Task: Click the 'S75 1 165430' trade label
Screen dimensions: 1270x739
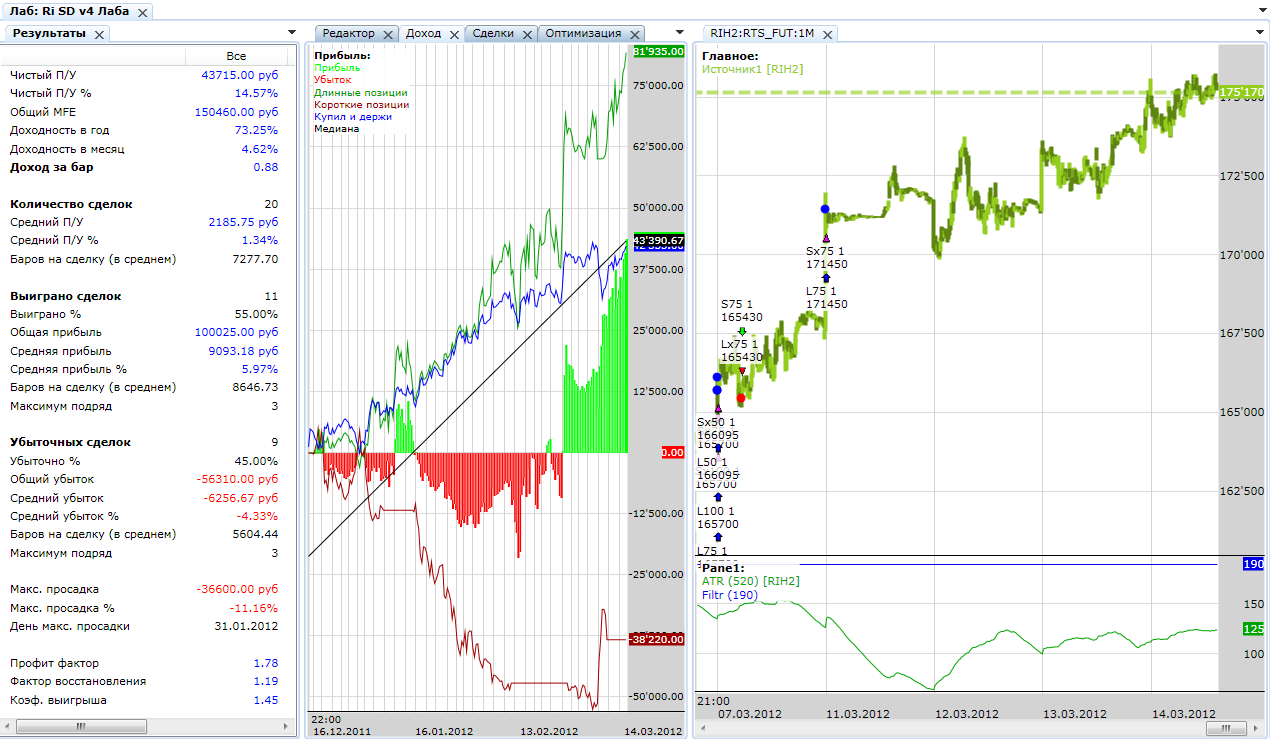Action: tap(742, 310)
